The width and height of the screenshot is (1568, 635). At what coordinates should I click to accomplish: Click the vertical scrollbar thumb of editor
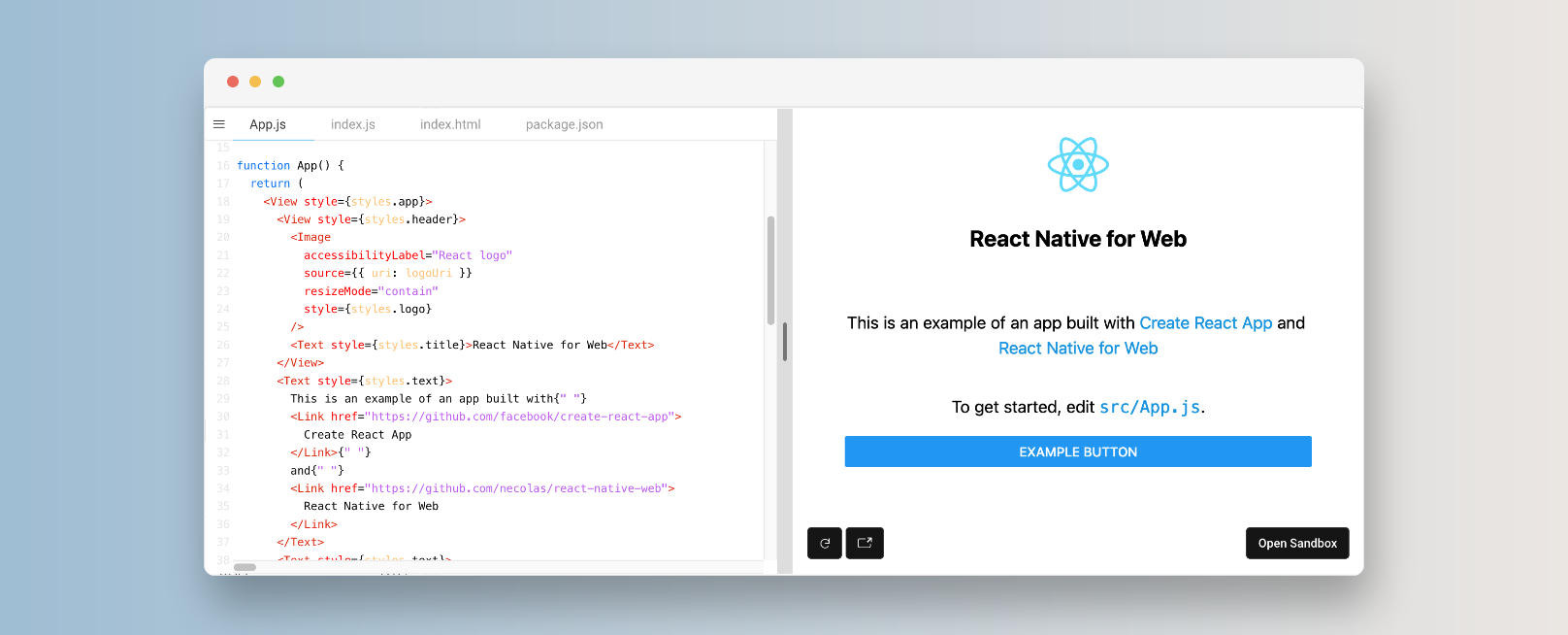[x=771, y=270]
